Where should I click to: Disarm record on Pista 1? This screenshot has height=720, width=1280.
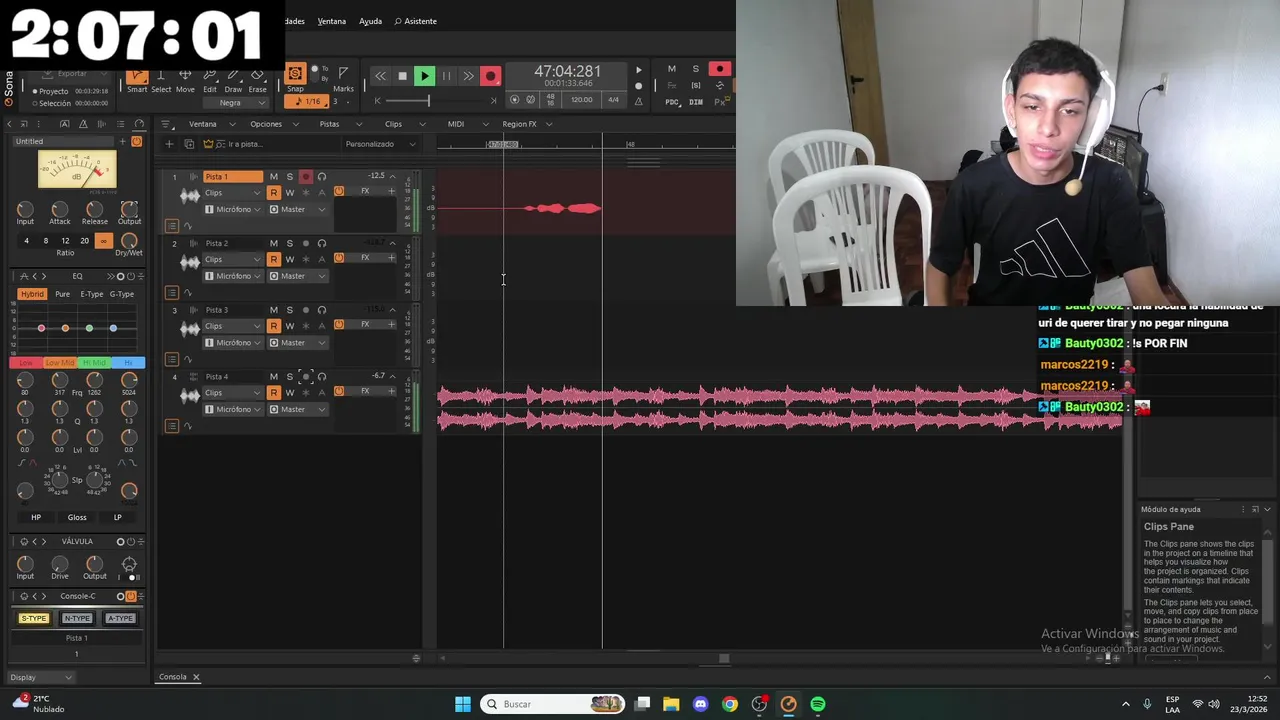pos(306,177)
